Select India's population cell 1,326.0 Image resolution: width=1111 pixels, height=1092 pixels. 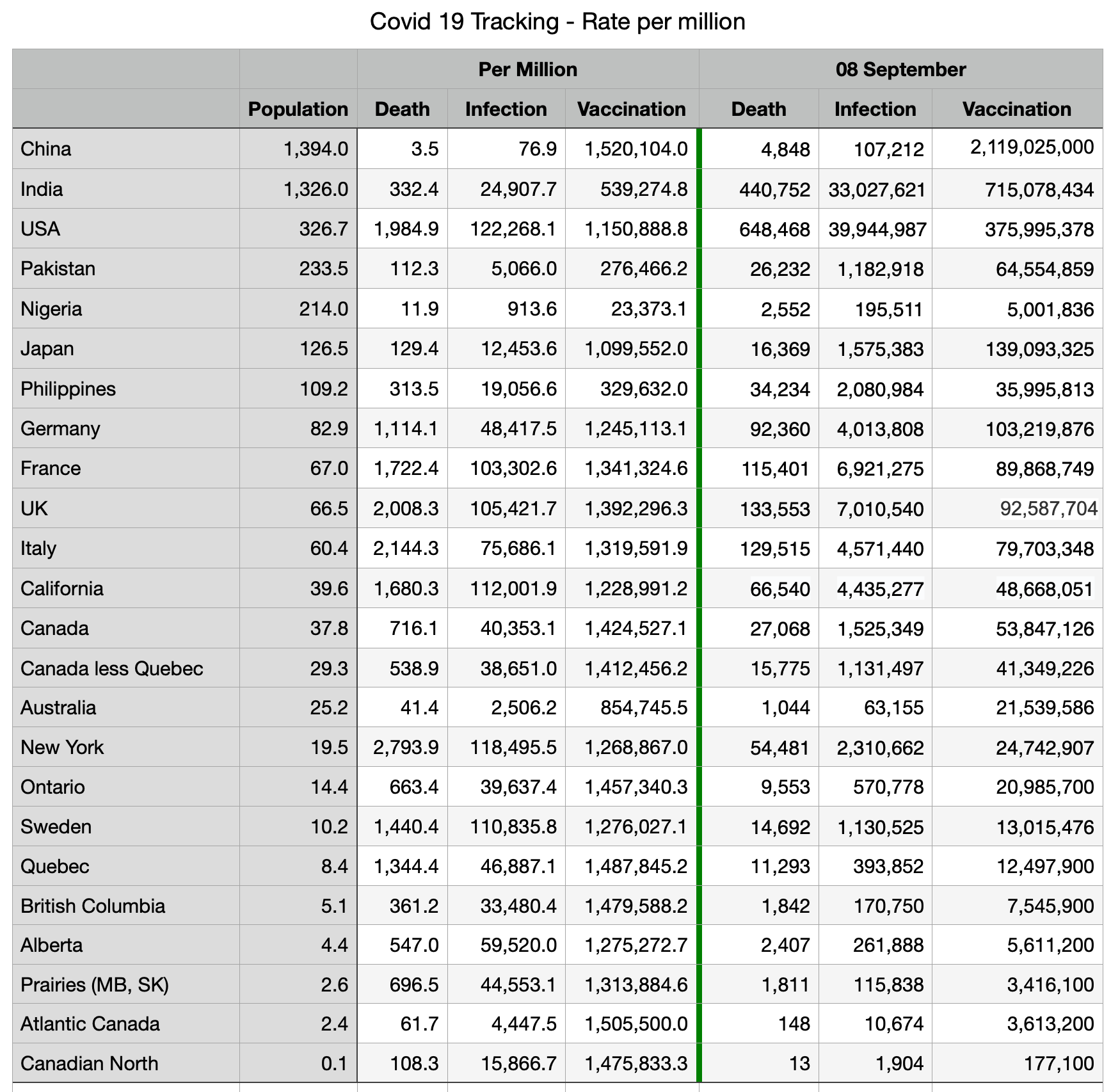click(x=316, y=189)
